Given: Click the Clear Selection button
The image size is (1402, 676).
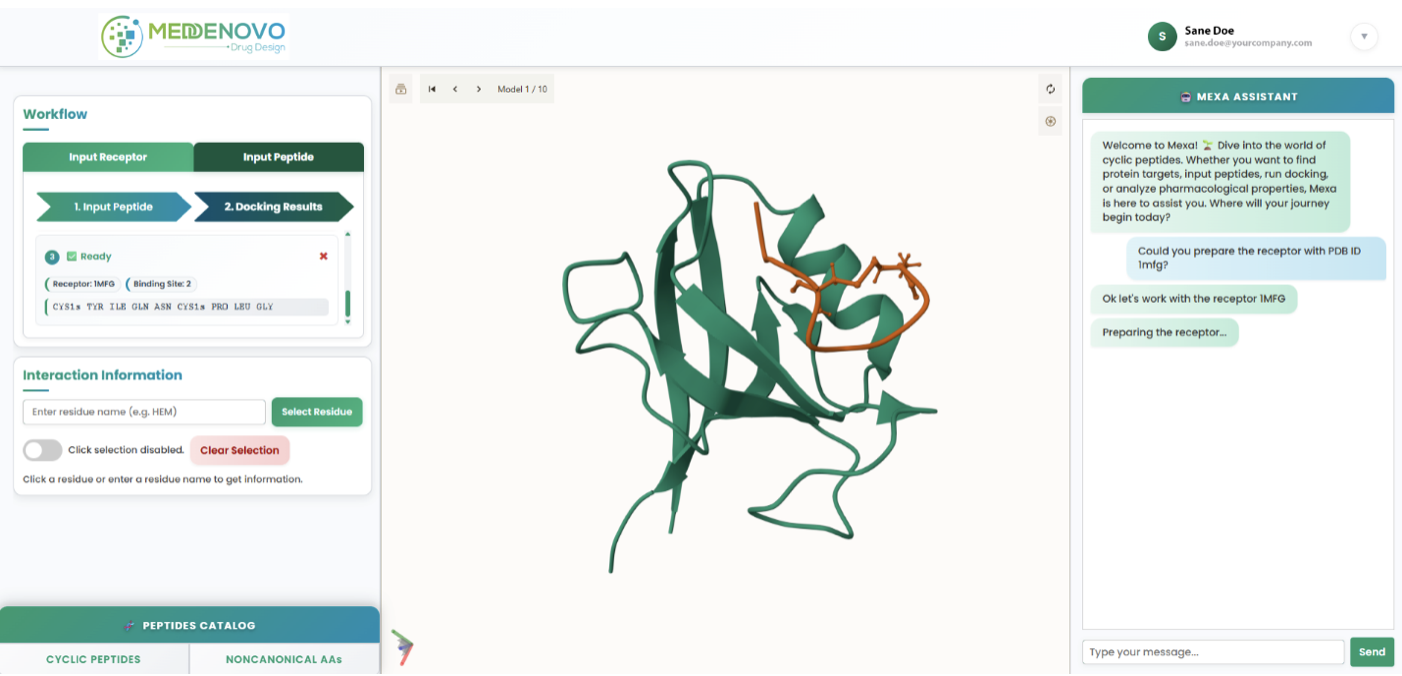Looking at the screenshot, I should pyautogui.click(x=240, y=450).
